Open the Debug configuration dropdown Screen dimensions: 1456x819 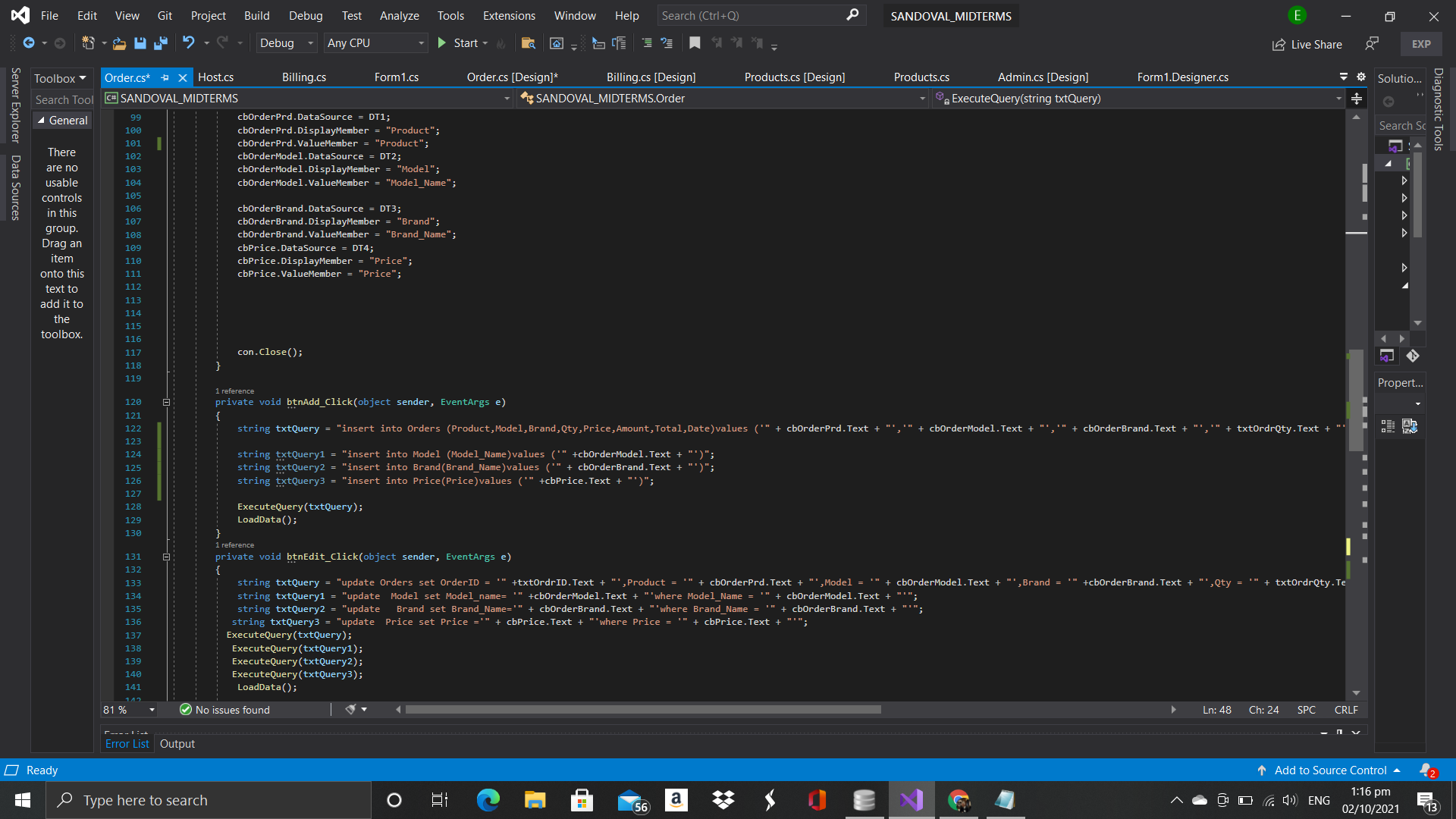click(286, 43)
